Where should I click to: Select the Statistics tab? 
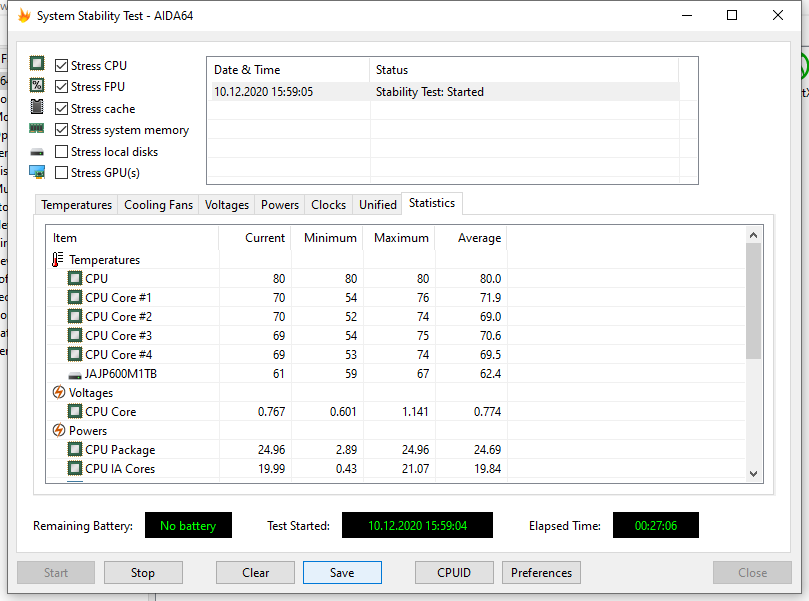pyautogui.click(x=432, y=203)
